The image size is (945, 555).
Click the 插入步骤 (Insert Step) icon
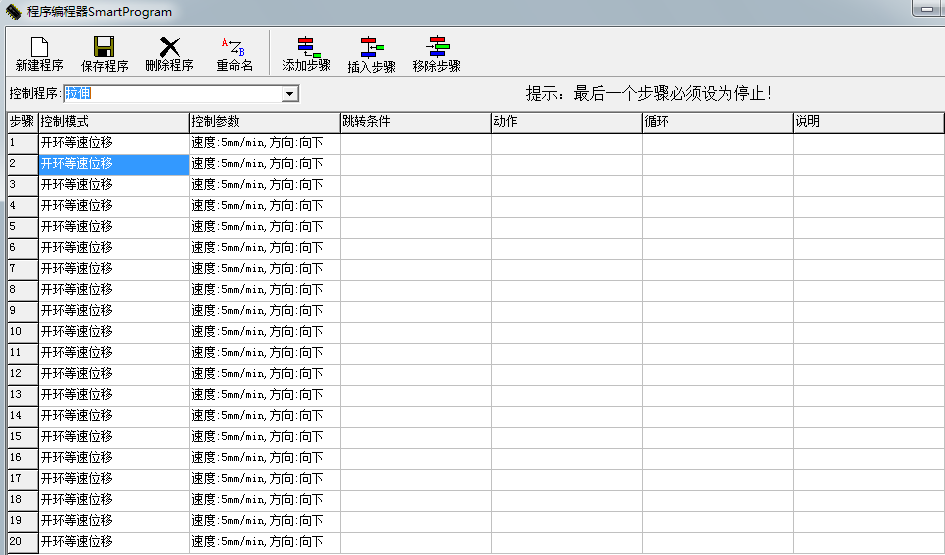pyautogui.click(x=371, y=47)
